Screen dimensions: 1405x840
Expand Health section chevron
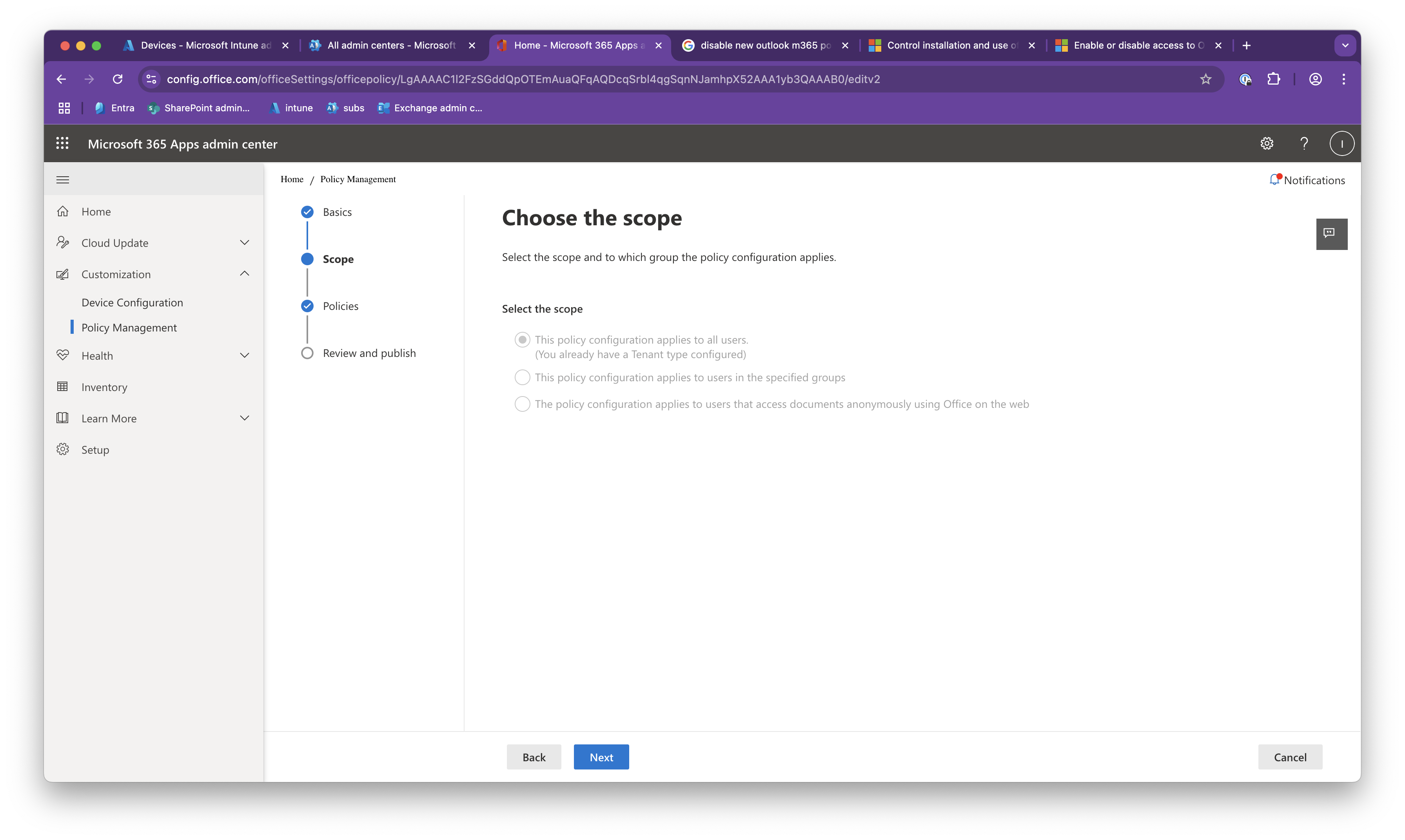point(245,355)
